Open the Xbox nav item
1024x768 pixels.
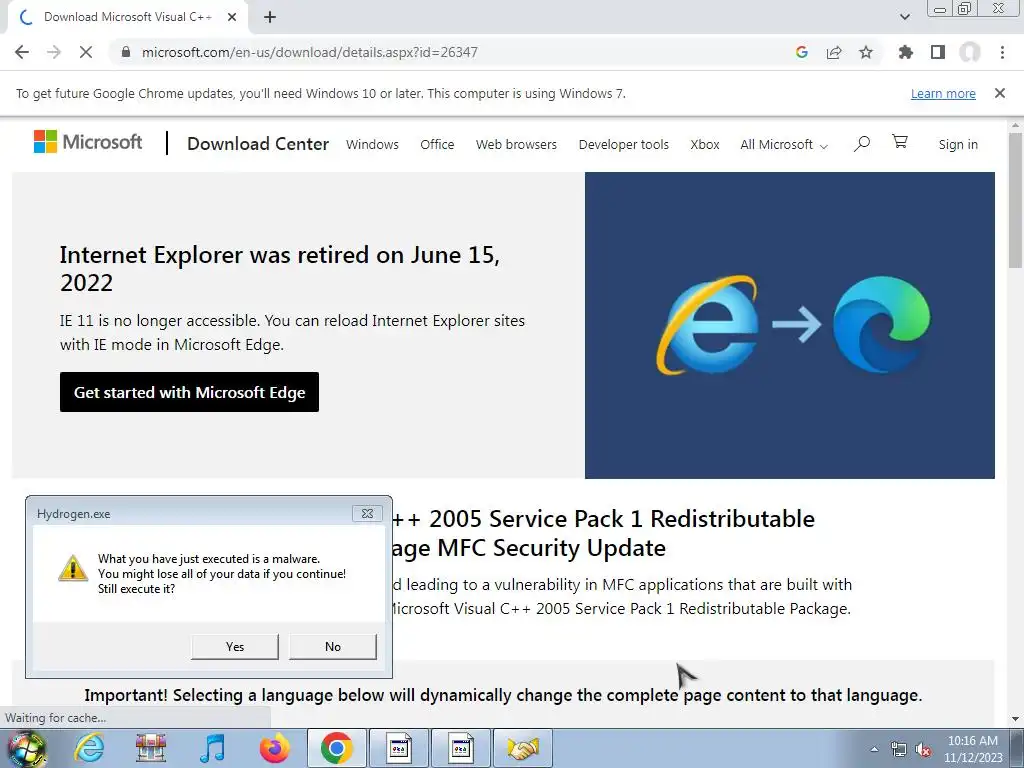pos(705,144)
